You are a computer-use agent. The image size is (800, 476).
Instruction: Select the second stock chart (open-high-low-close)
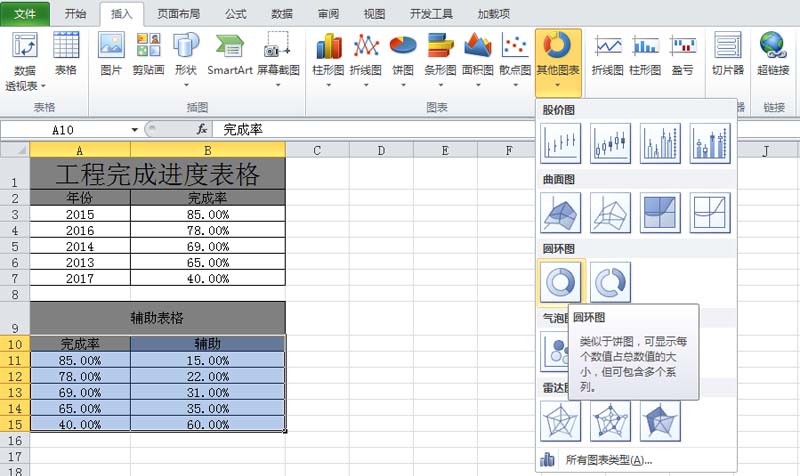610,143
